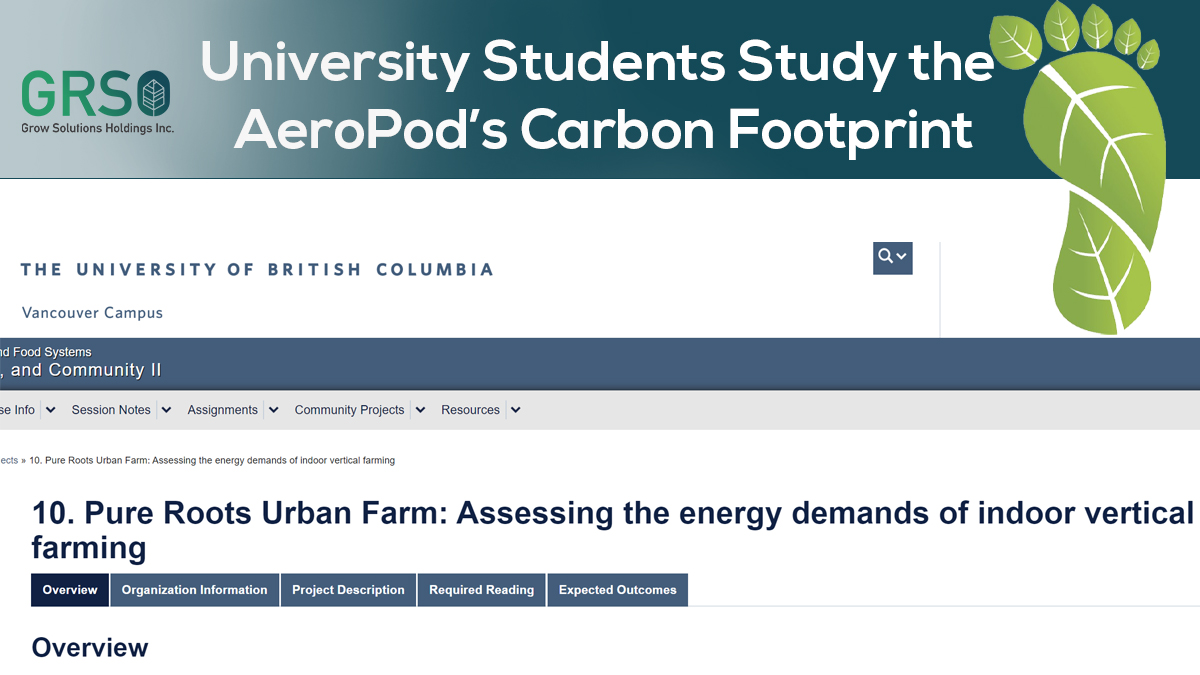Switch to the Organization Information tab
This screenshot has width=1200, height=675.
pyautogui.click(x=195, y=590)
